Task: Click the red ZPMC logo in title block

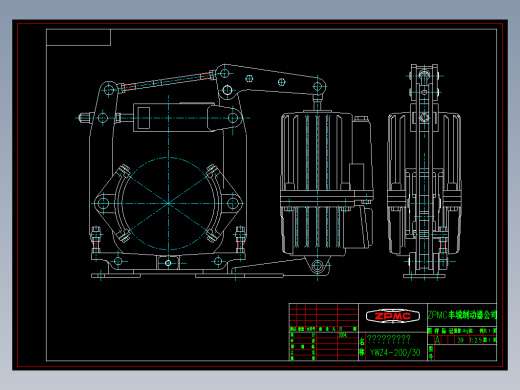Action: coord(393,316)
